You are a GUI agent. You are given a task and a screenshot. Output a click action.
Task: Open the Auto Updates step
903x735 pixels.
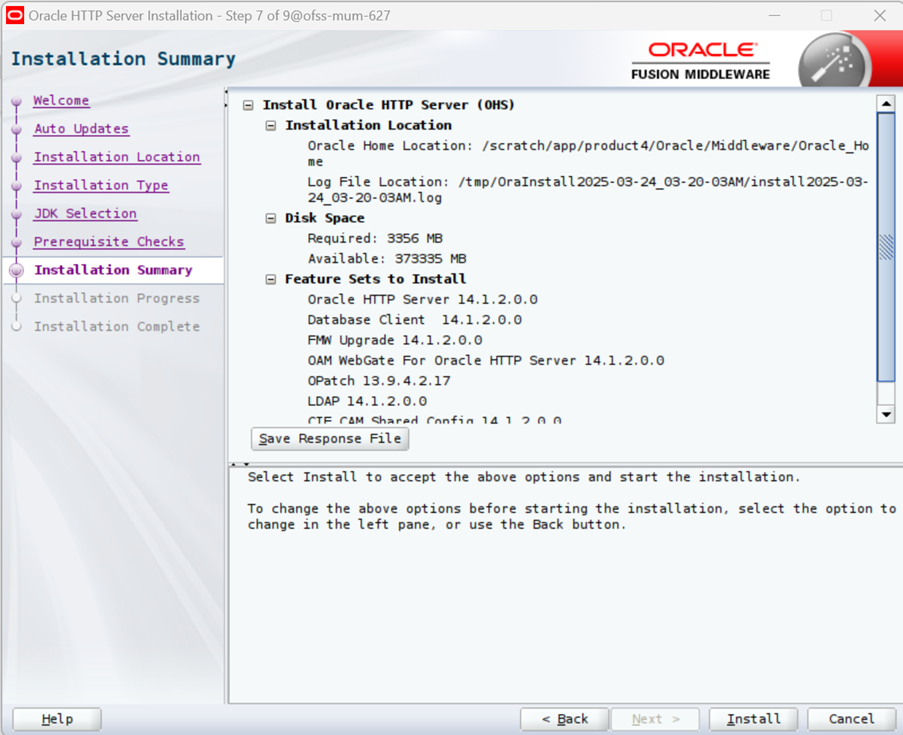[81, 128]
